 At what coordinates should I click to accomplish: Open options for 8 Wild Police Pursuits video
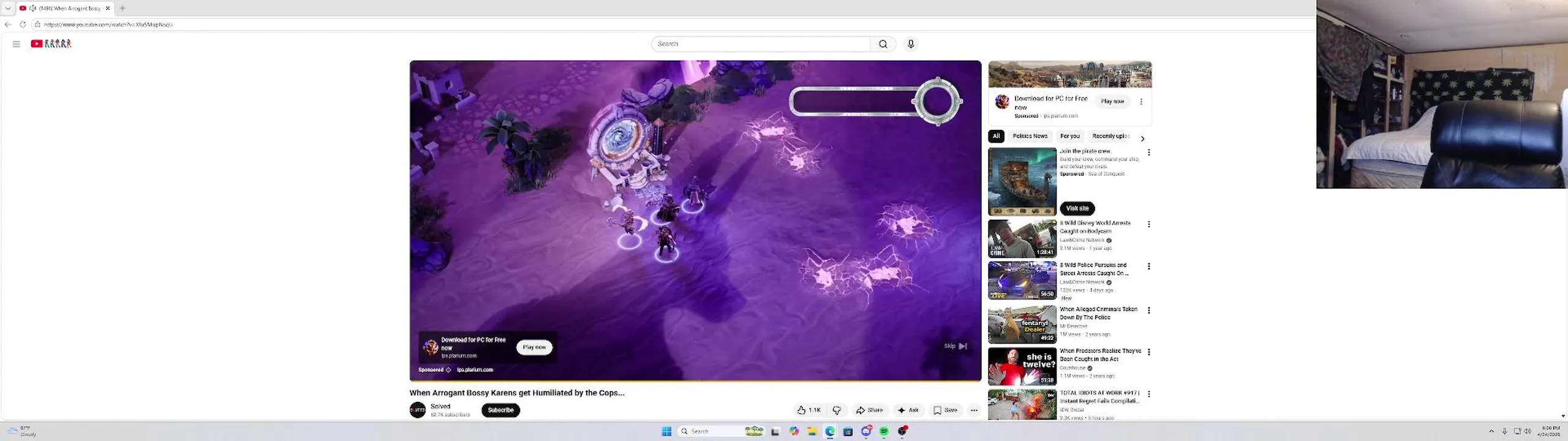pyautogui.click(x=1149, y=266)
